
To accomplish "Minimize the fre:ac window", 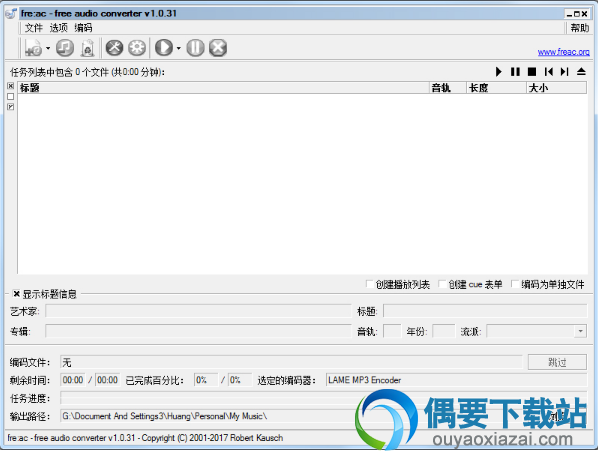I will (569, 14).
